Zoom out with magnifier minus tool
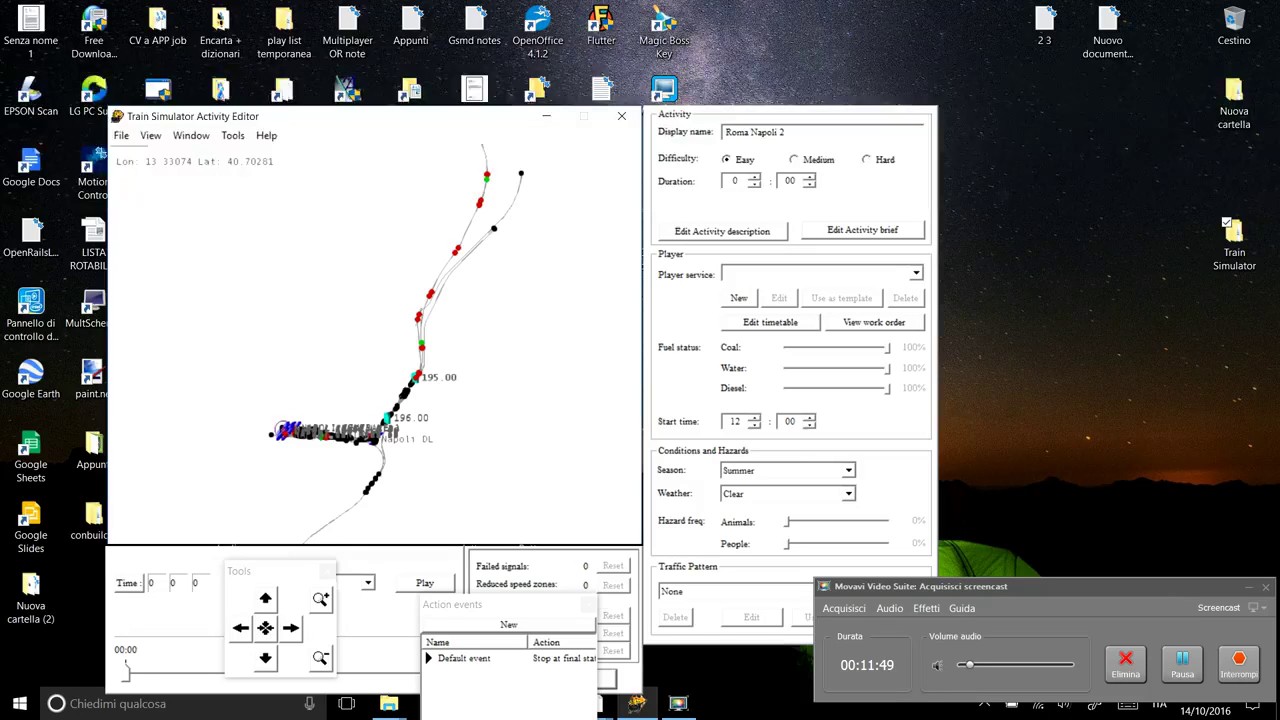The width and height of the screenshot is (1280, 720). click(320, 658)
